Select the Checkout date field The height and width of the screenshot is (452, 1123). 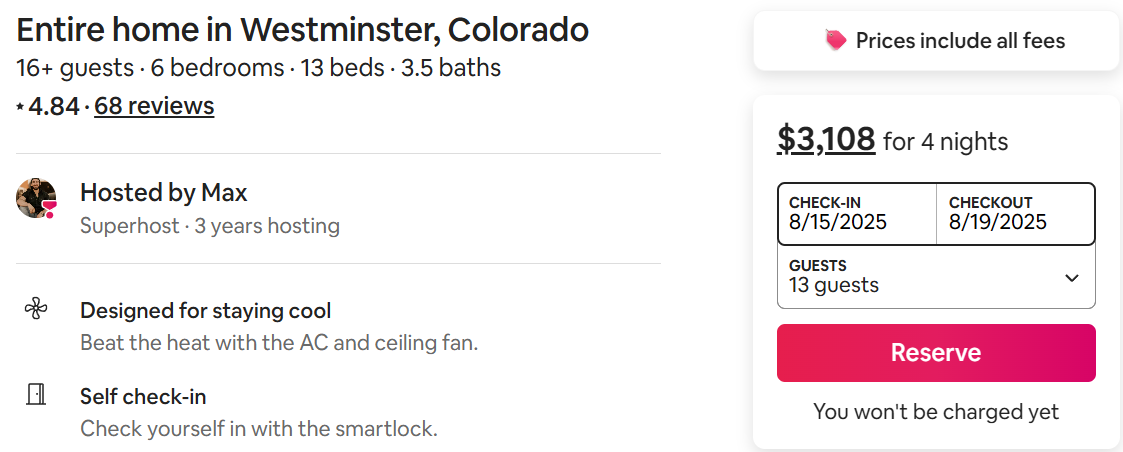tap(1015, 213)
